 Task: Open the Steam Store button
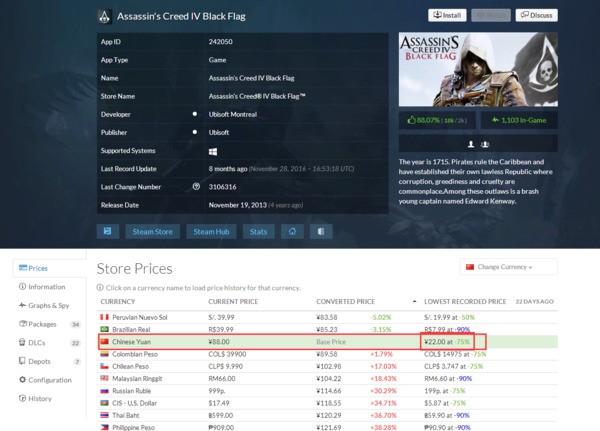(x=152, y=232)
